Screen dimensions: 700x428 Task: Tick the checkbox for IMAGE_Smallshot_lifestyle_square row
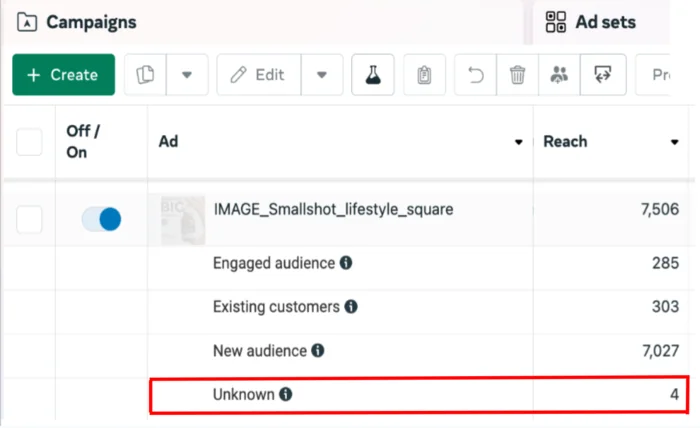pos(29,219)
